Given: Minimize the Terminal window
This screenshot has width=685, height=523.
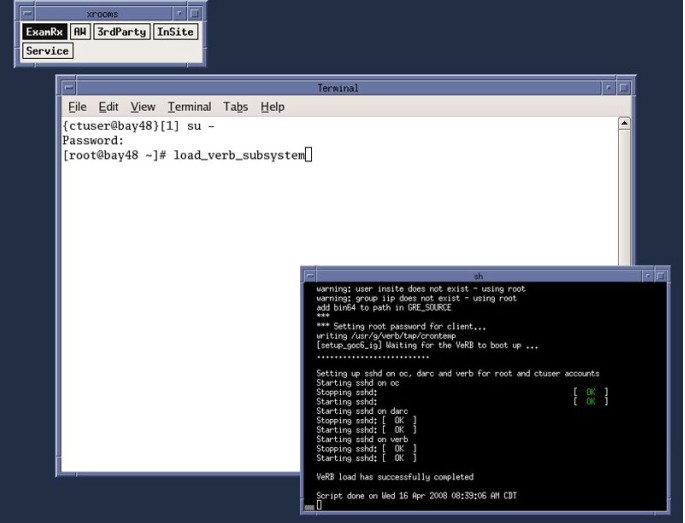Looking at the screenshot, I should click(610, 88).
